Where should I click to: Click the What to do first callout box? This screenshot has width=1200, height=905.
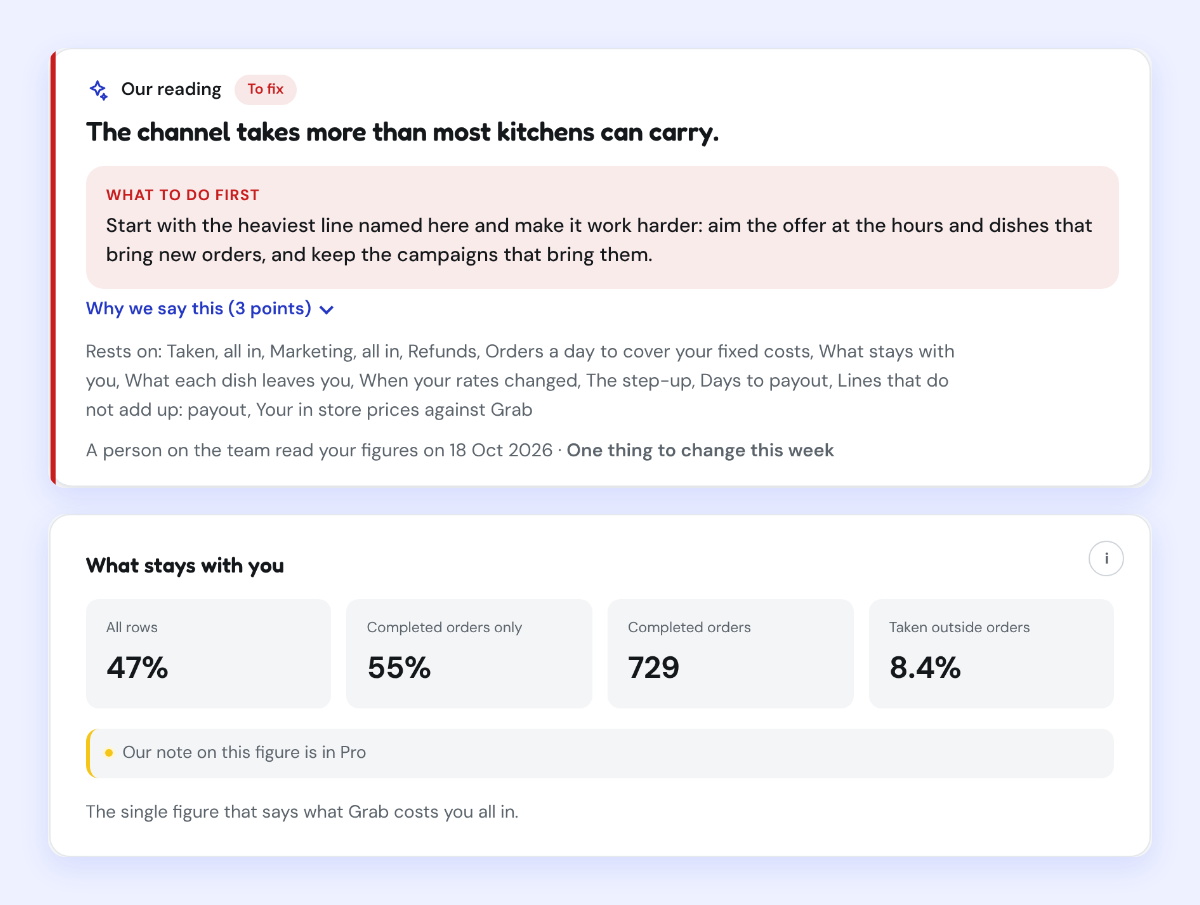[602, 227]
